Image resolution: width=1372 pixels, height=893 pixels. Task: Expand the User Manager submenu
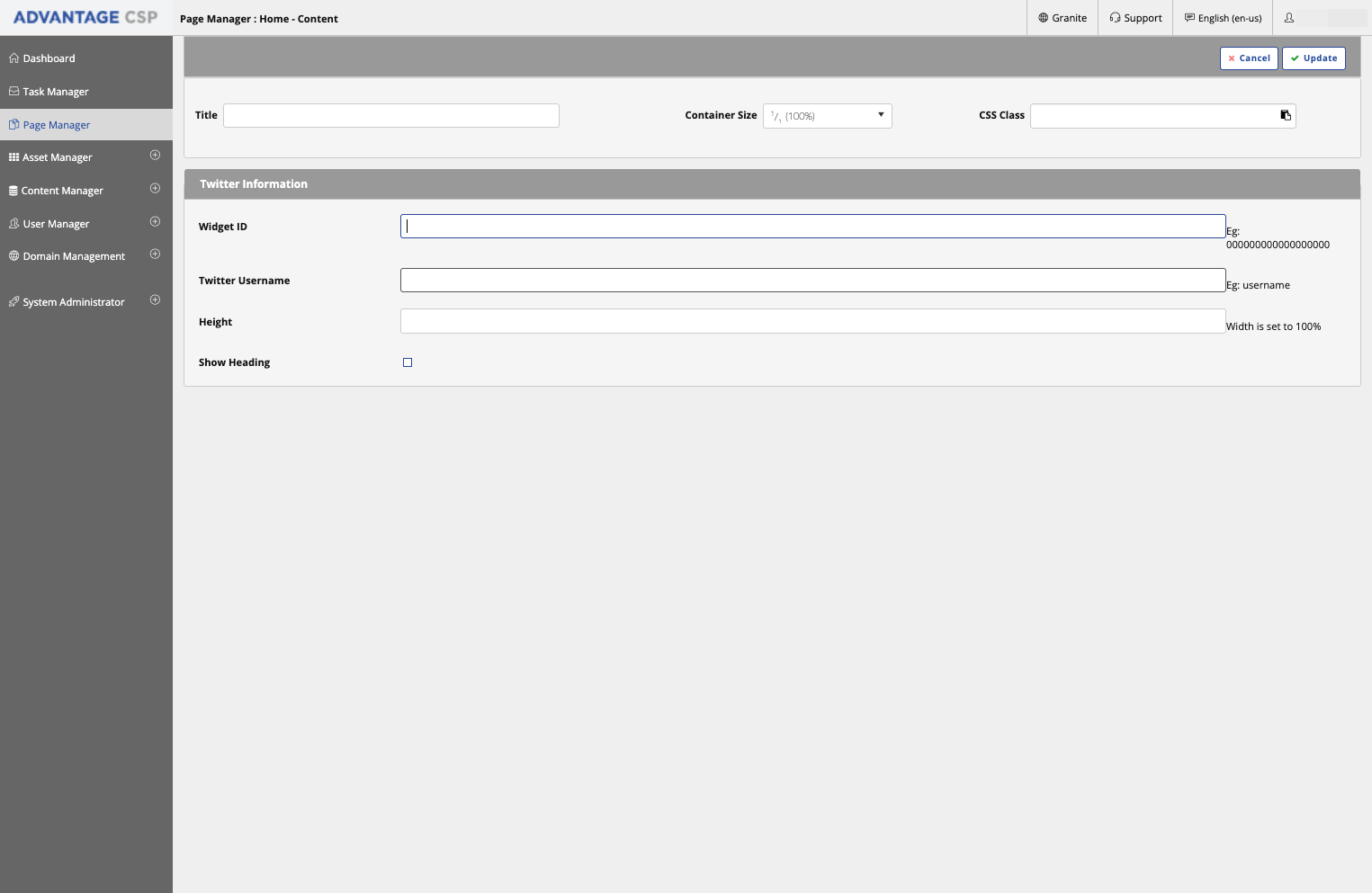(155, 222)
